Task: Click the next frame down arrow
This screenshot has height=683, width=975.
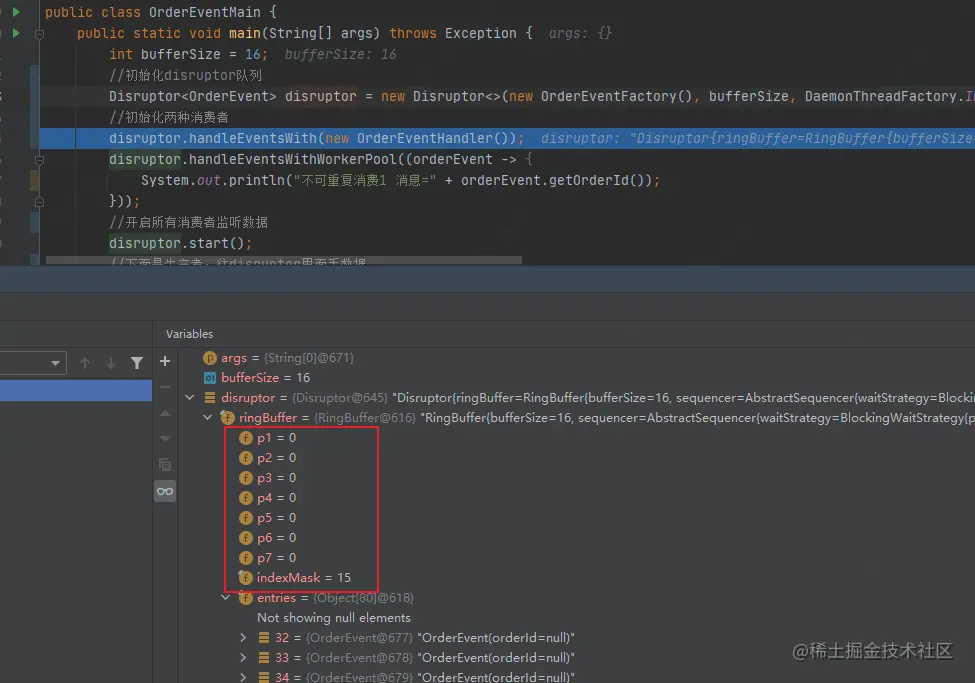Action: [x=111, y=363]
